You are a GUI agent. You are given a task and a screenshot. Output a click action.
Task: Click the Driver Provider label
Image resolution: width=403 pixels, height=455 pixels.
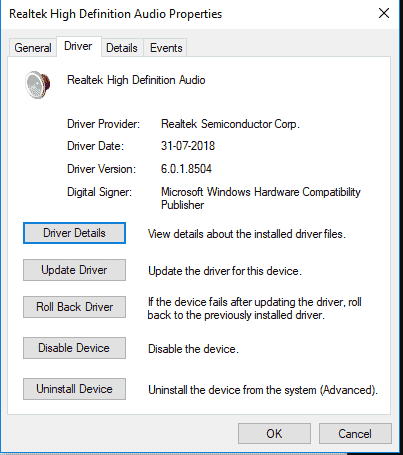tap(103, 124)
